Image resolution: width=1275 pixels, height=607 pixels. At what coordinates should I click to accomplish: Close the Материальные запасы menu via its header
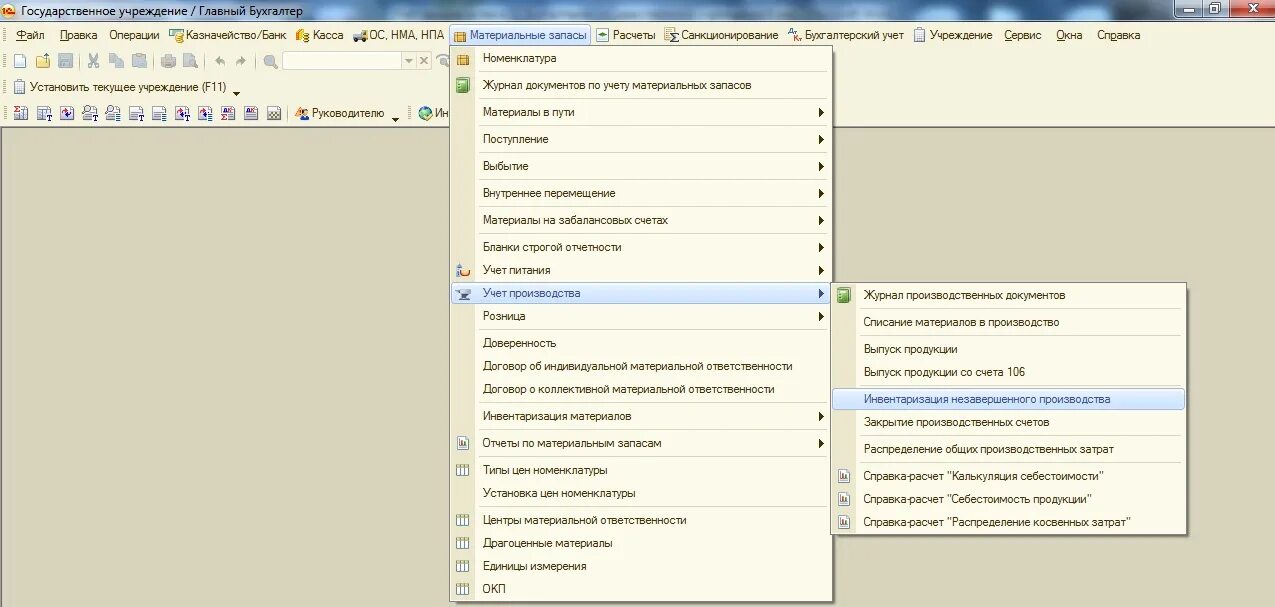520,35
